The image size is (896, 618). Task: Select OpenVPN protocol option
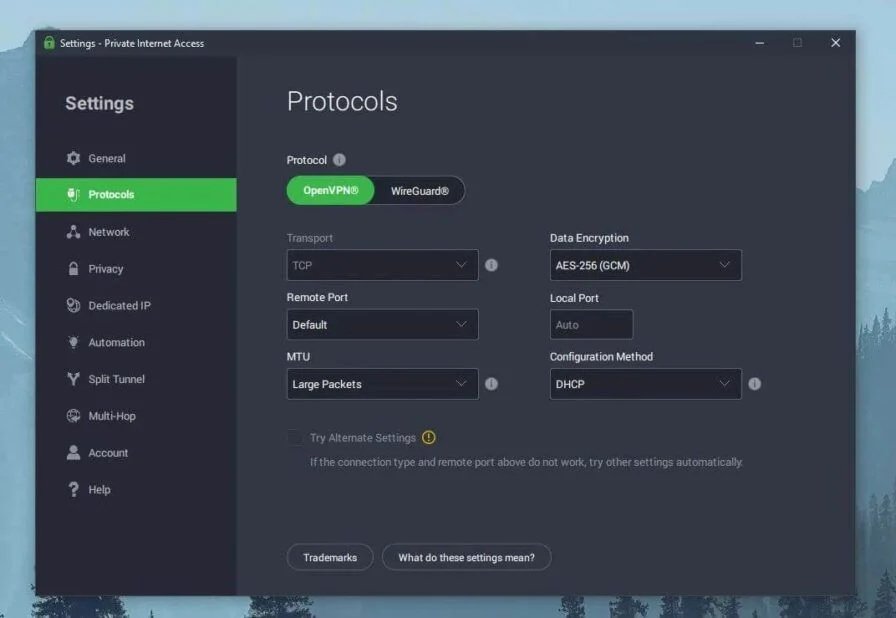(330, 190)
